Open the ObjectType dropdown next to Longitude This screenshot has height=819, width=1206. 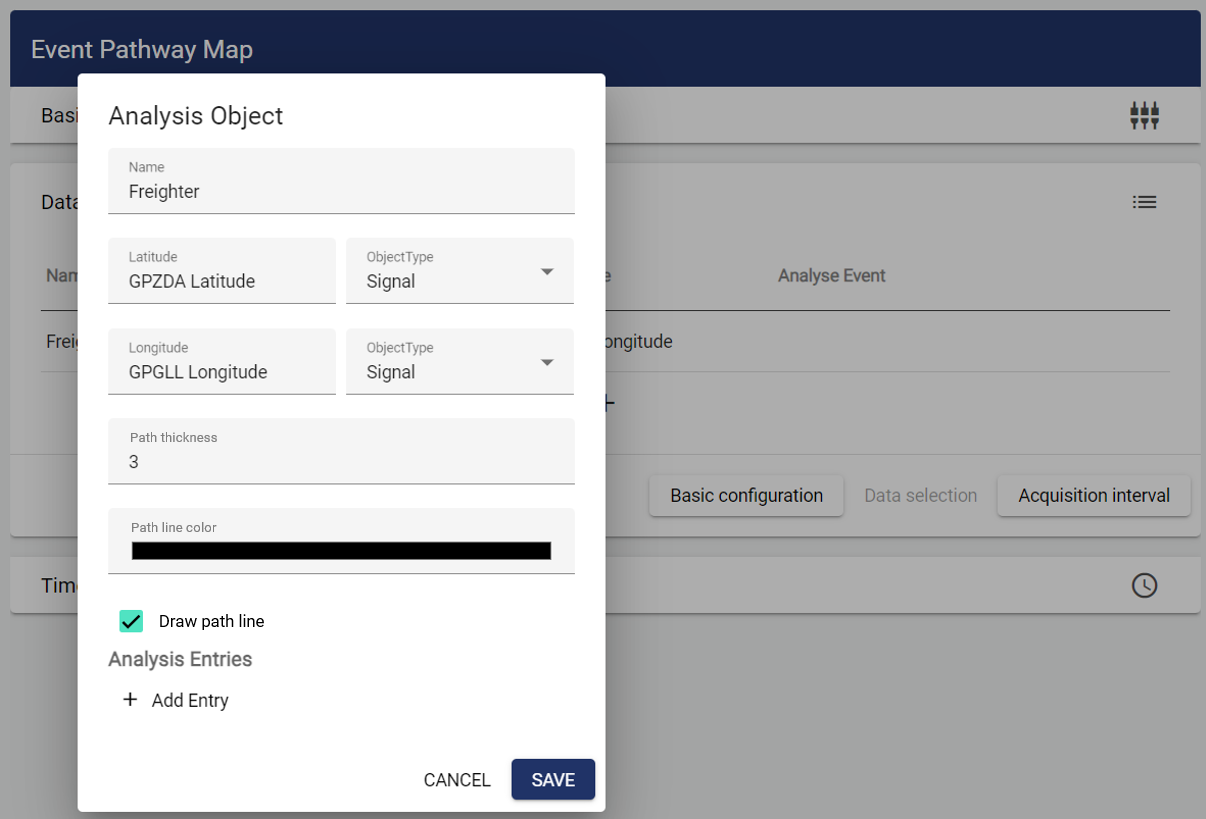tap(460, 363)
